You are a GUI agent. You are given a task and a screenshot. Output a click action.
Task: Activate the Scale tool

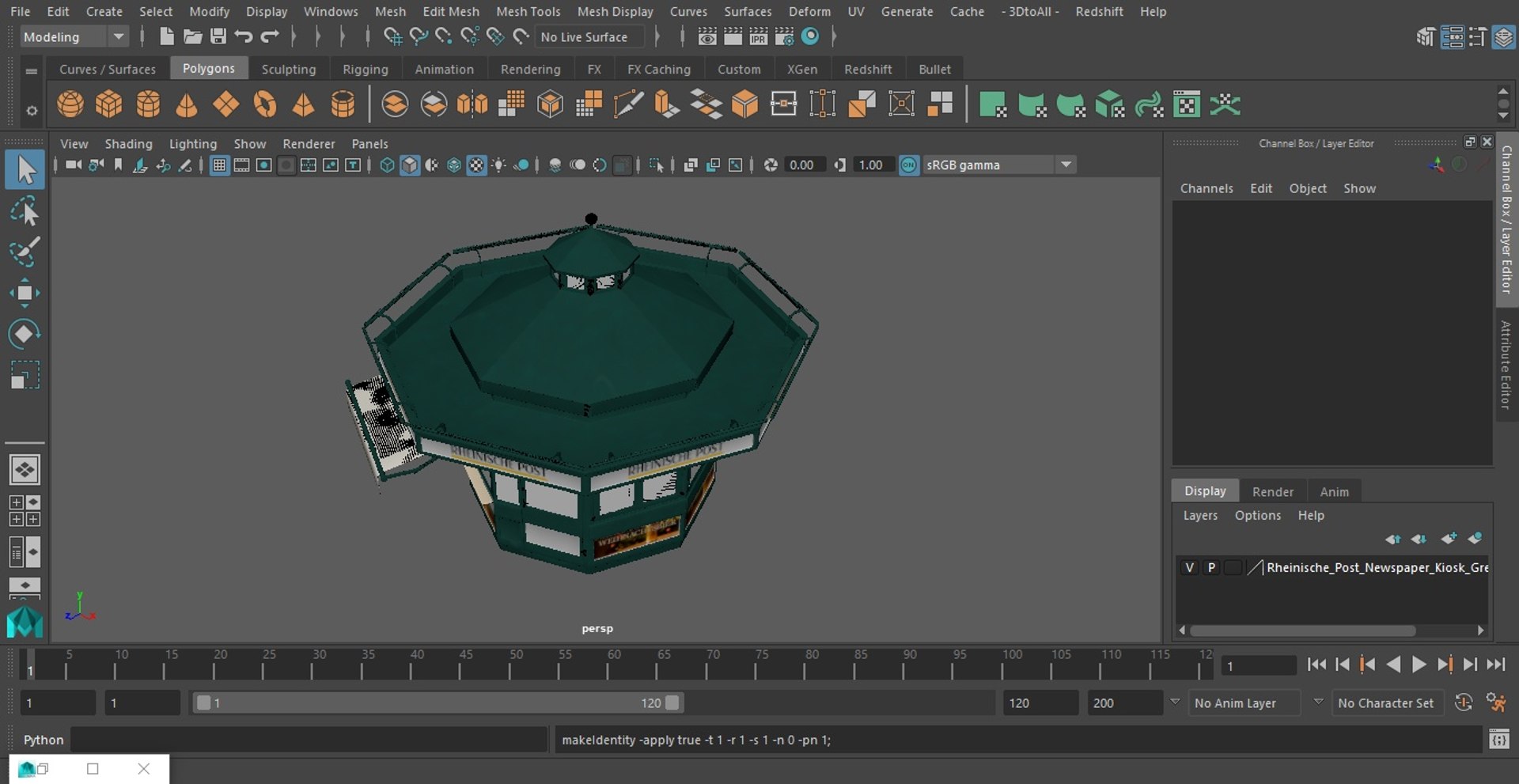coord(25,375)
